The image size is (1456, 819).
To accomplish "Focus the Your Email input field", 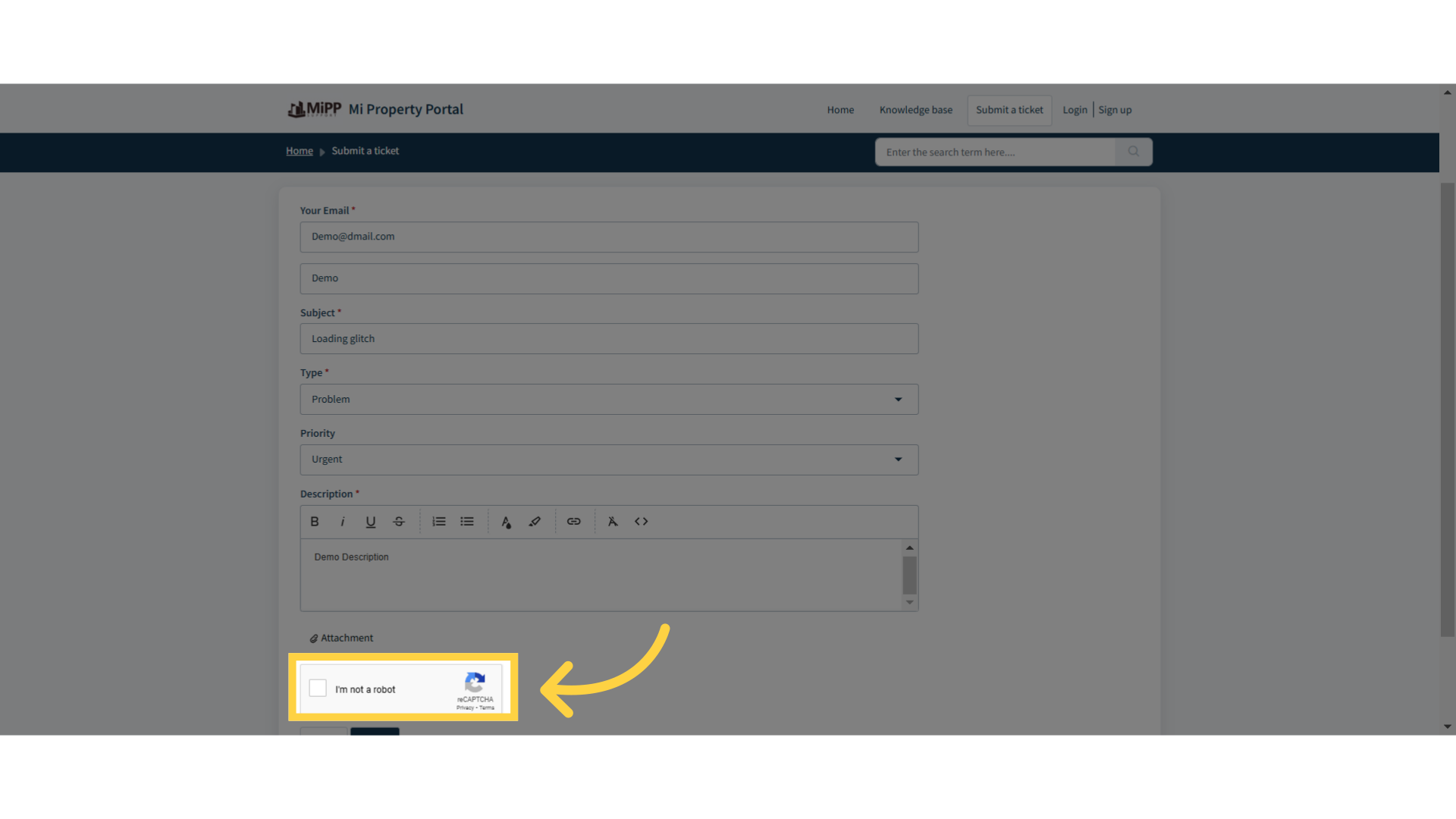I will pyautogui.click(x=609, y=237).
